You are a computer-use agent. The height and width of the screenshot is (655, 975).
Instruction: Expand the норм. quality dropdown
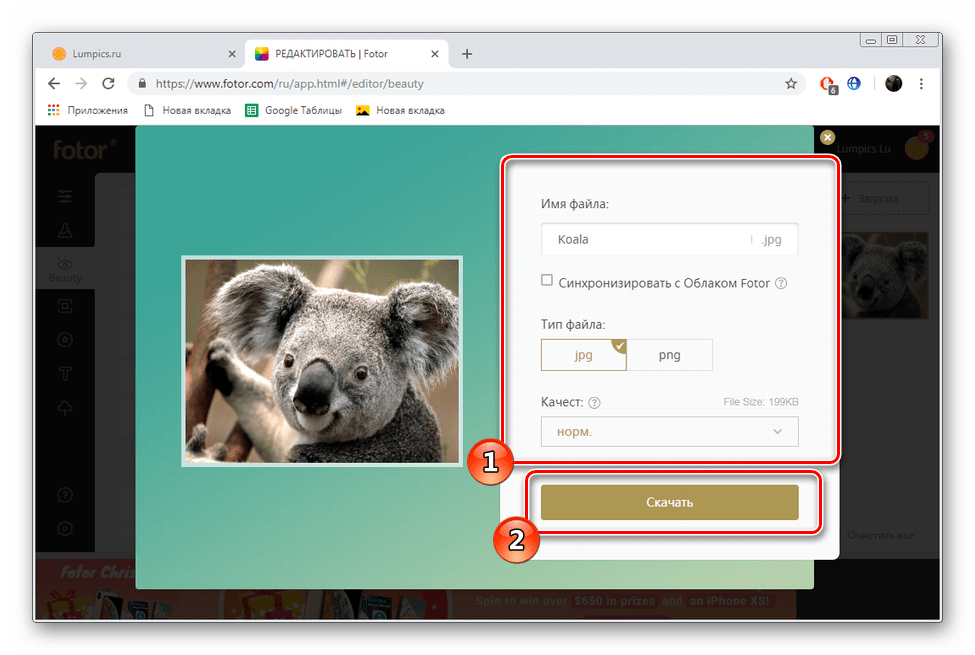669,432
